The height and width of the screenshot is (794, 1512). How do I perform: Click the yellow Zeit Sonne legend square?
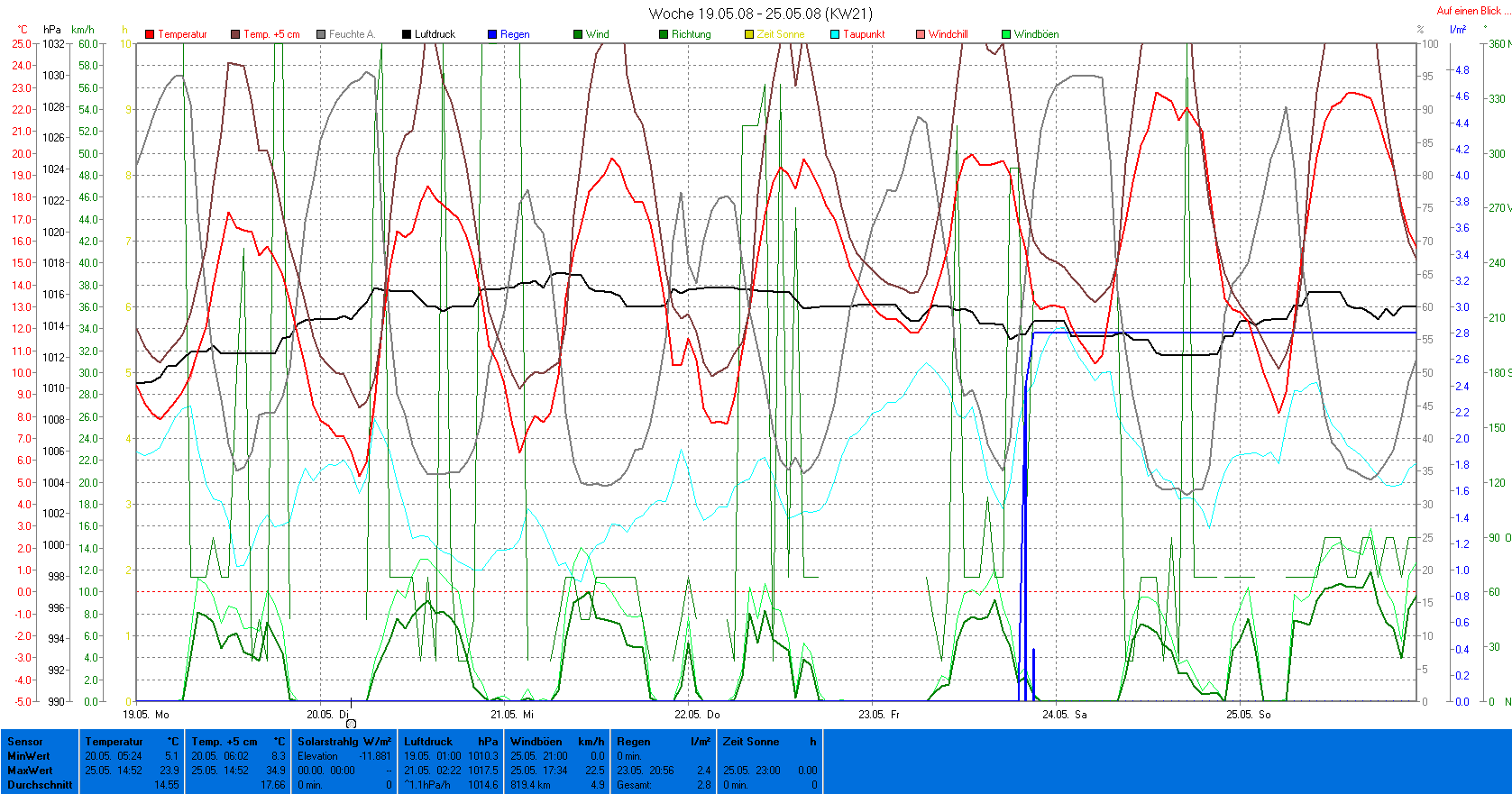click(749, 34)
